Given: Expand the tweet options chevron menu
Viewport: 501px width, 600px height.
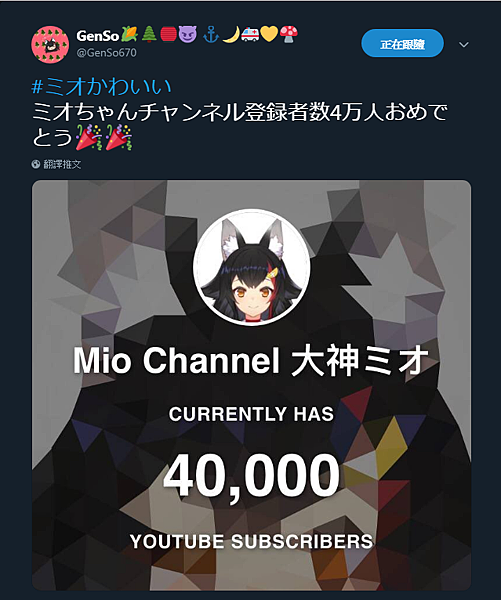Looking at the screenshot, I should pyautogui.click(x=463, y=45).
